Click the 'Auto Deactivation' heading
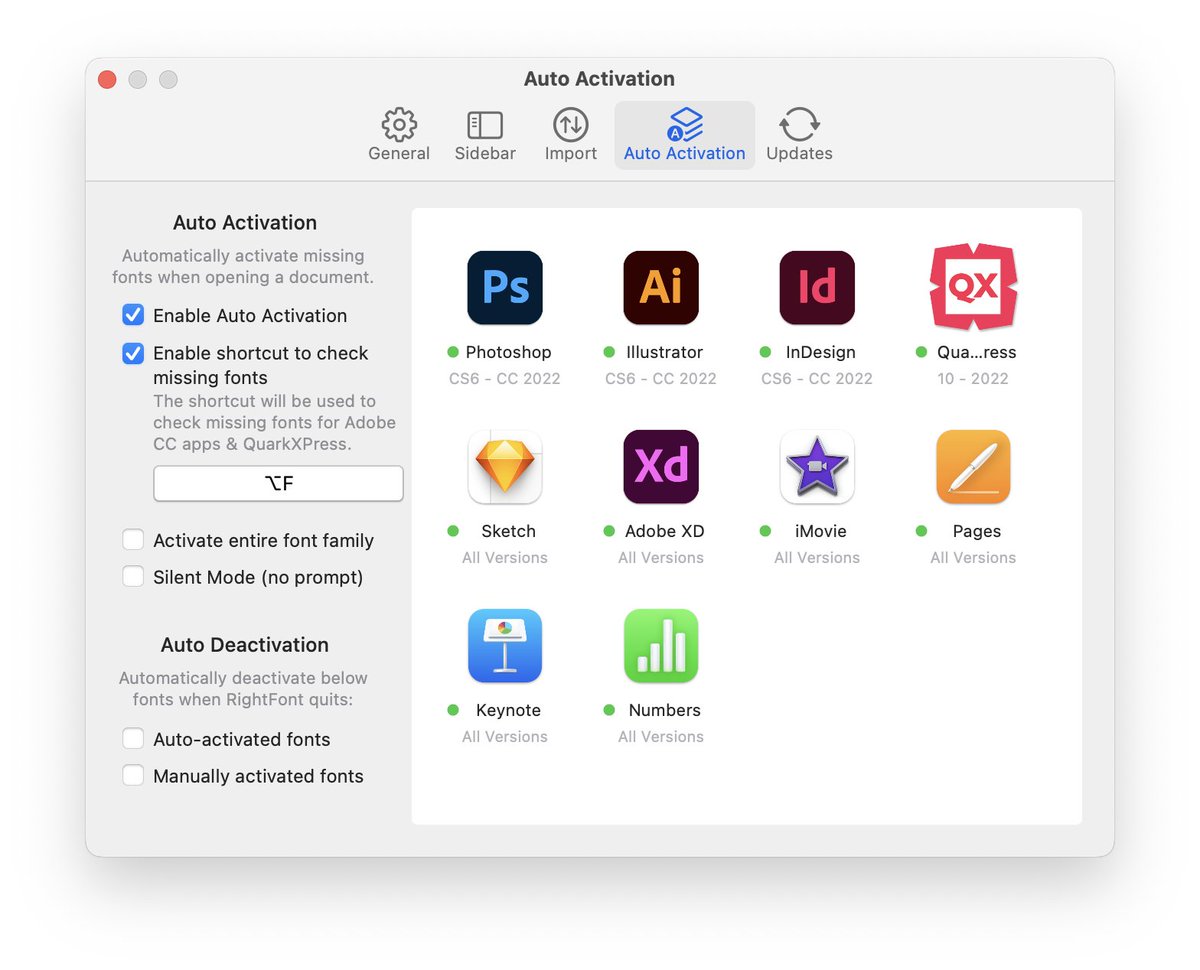The height and width of the screenshot is (970, 1200). (245, 645)
